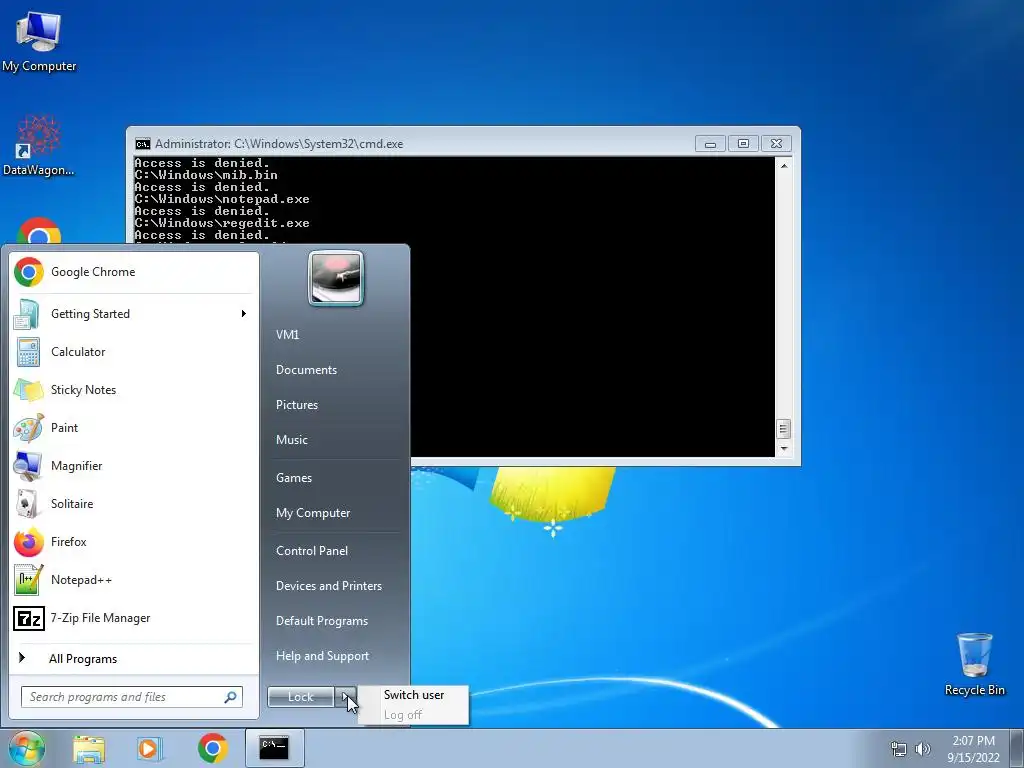Click the partially hidden Chrome desktop icon
This screenshot has height=768, width=1024.
point(39,231)
